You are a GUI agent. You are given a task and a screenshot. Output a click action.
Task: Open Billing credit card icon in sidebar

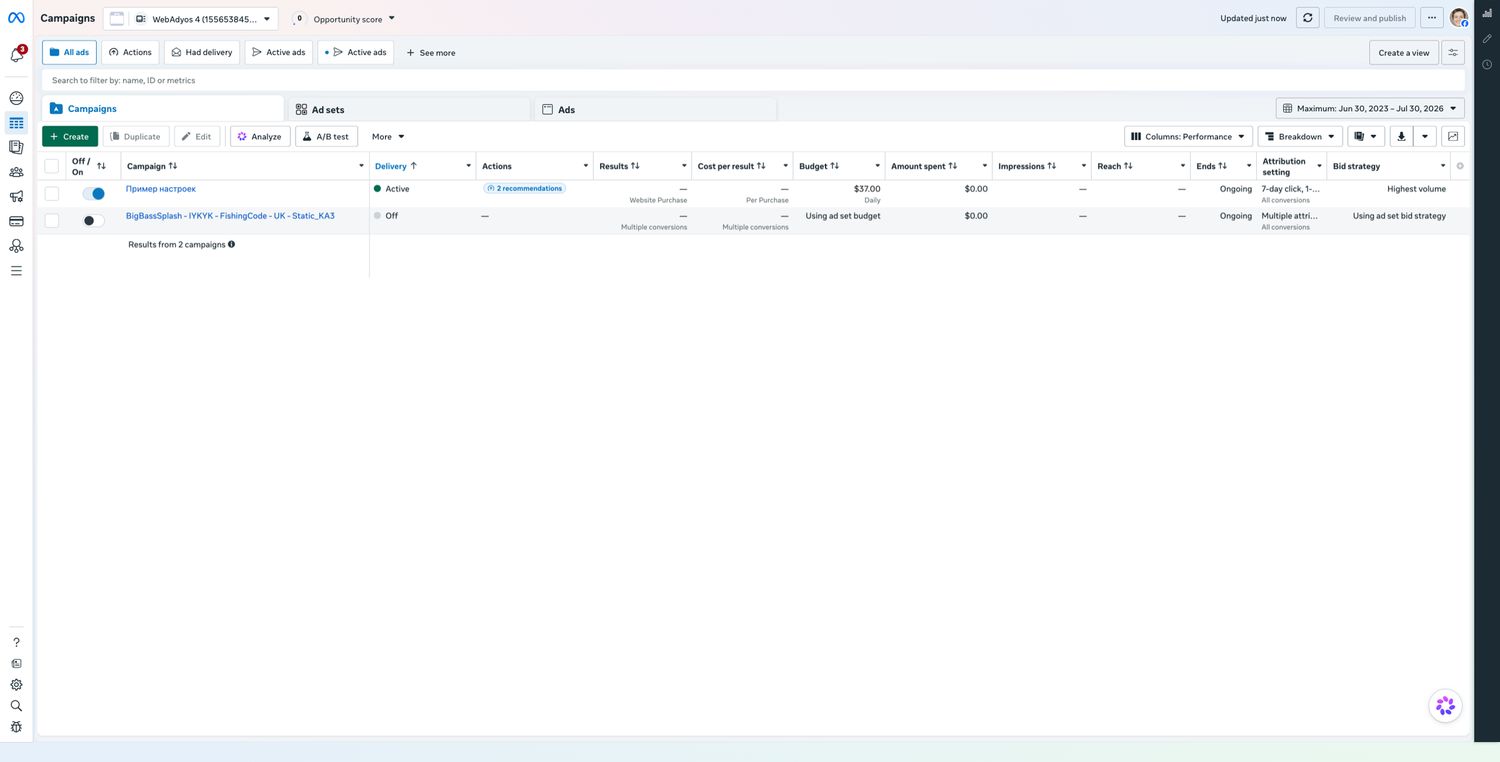(16, 221)
